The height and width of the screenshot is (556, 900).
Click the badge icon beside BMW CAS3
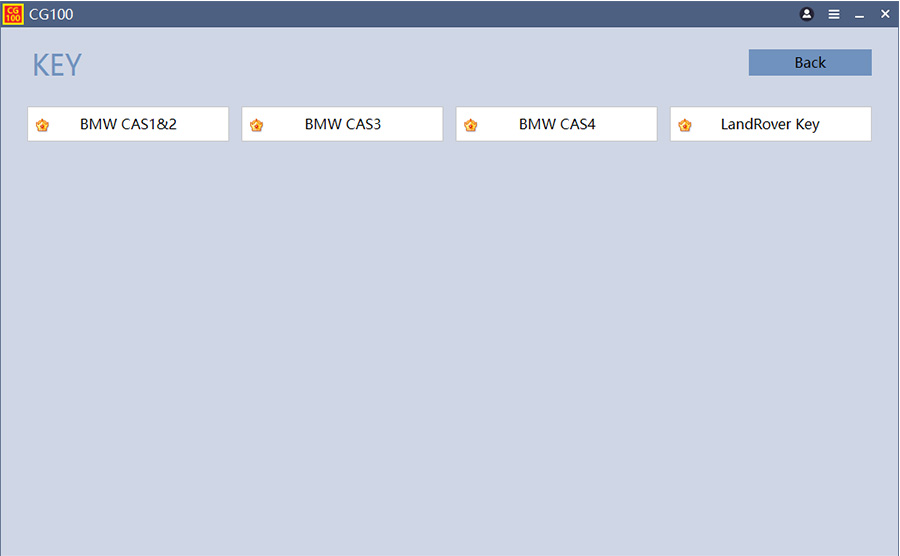click(256, 125)
